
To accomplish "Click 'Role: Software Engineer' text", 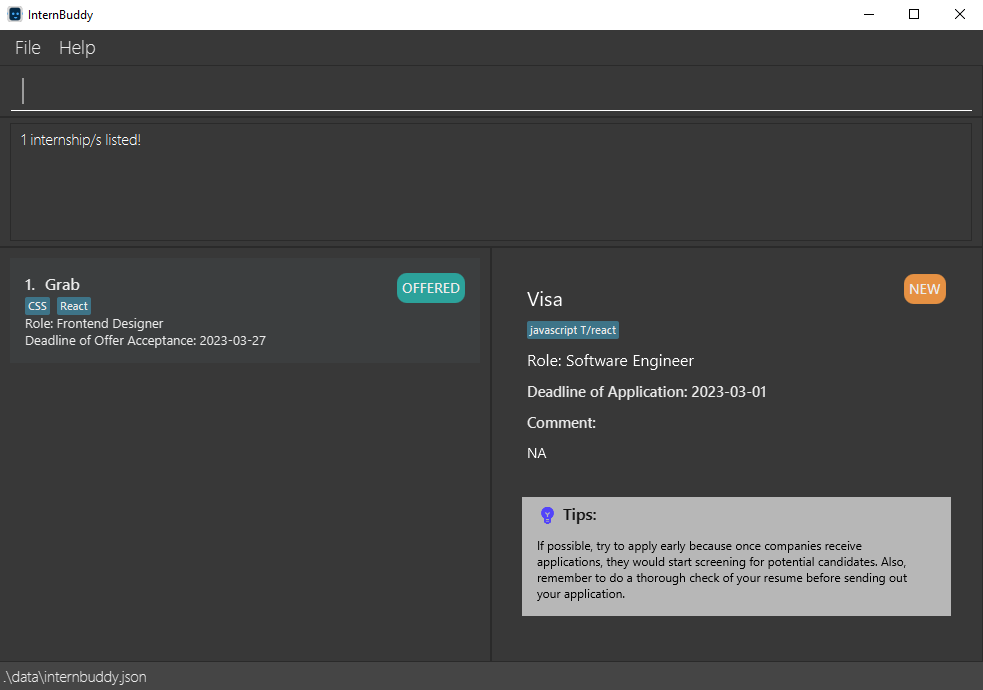I will [x=610, y=361].
